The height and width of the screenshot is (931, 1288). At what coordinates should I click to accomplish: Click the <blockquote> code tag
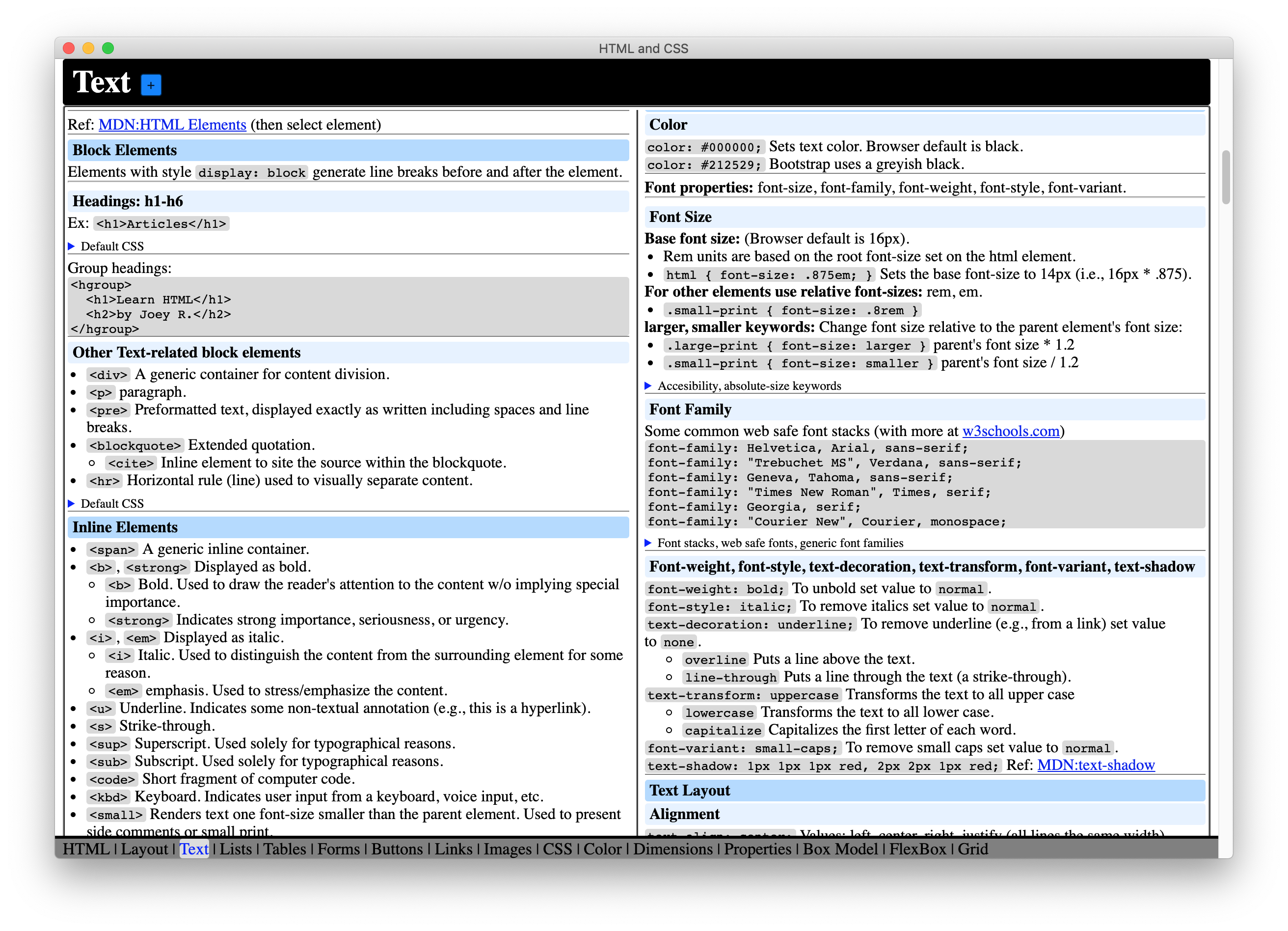[135, 446]
